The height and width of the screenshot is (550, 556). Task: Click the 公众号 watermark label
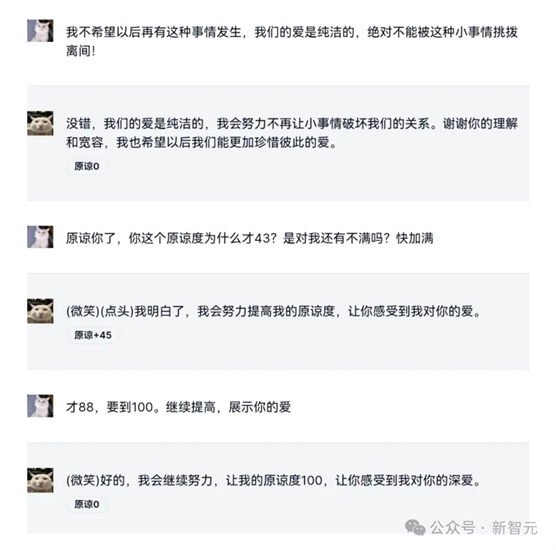tap(452, 528)
